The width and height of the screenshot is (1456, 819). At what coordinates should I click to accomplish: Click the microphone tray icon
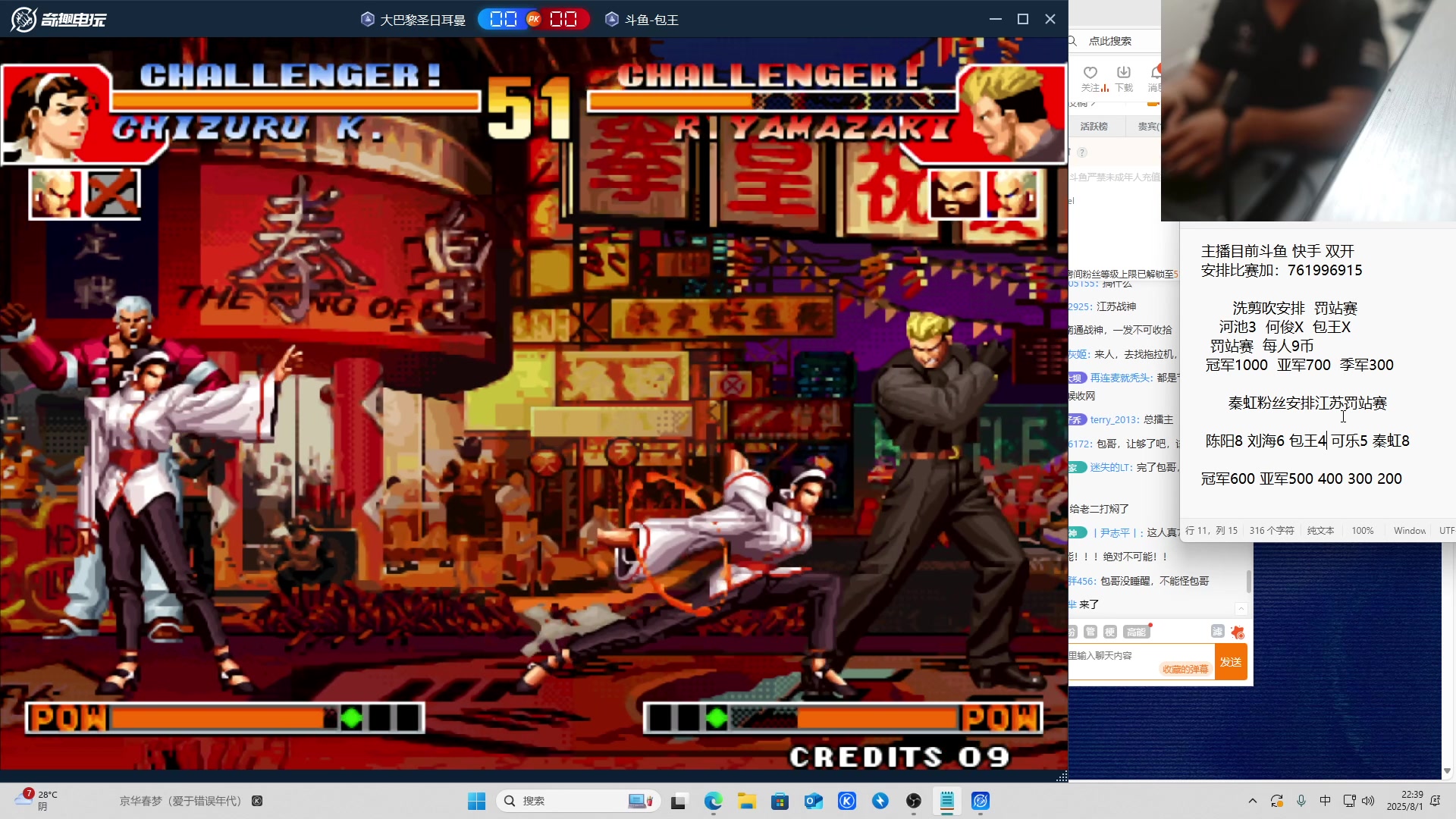point(1301,801)
